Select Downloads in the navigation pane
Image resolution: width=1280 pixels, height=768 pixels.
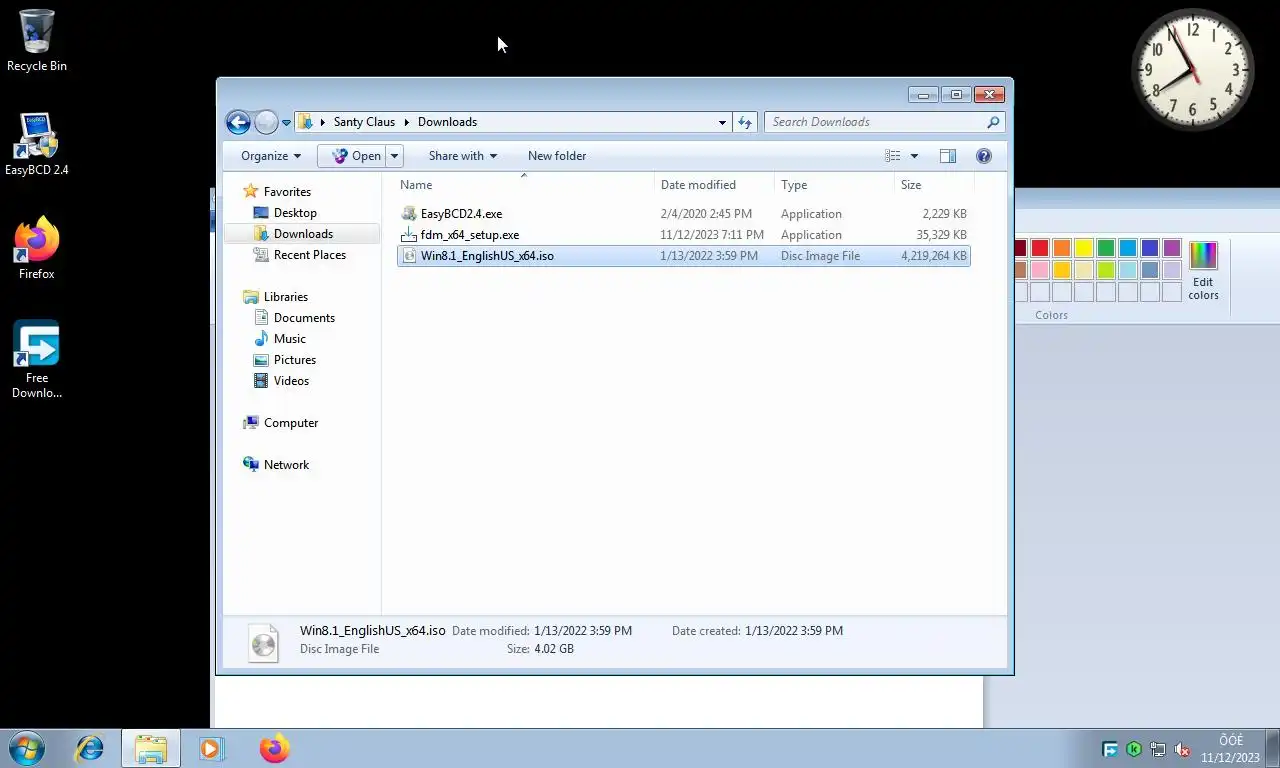click(x=302, y=234)
